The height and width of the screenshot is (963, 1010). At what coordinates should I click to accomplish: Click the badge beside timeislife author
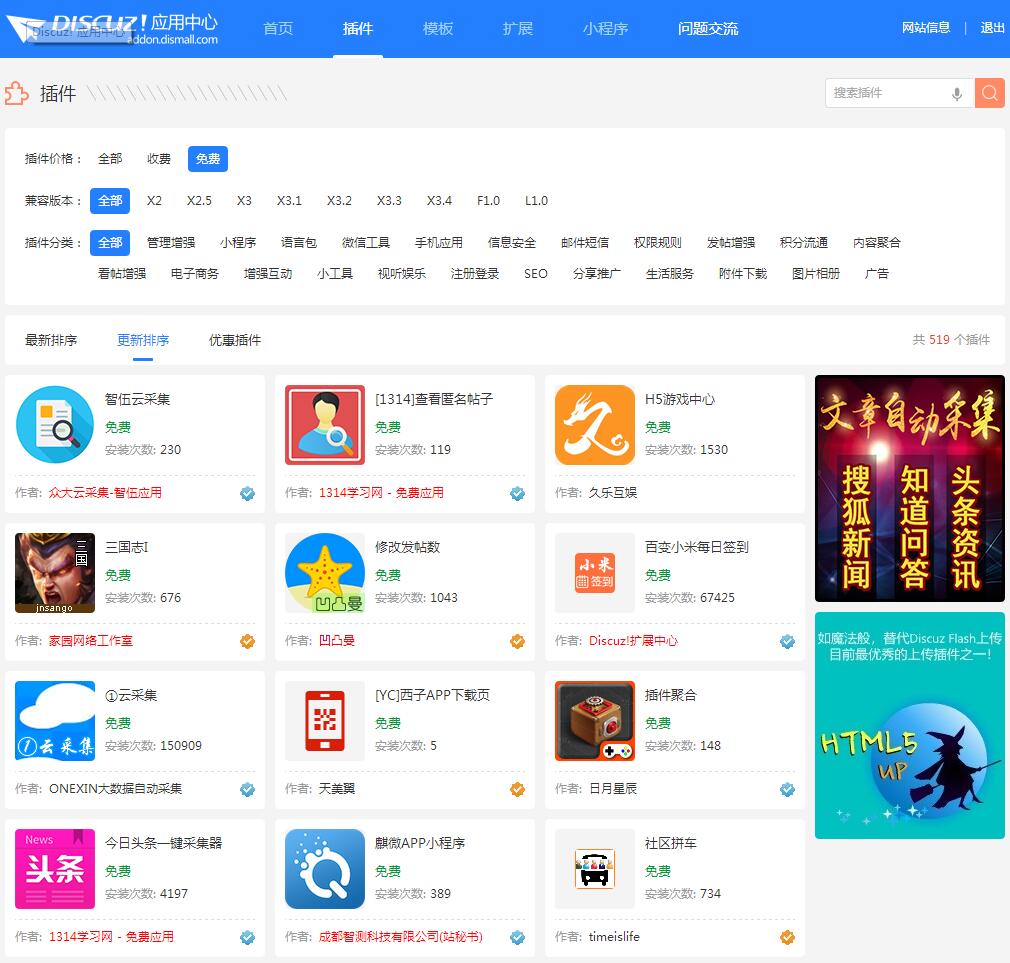pos(787,938)
